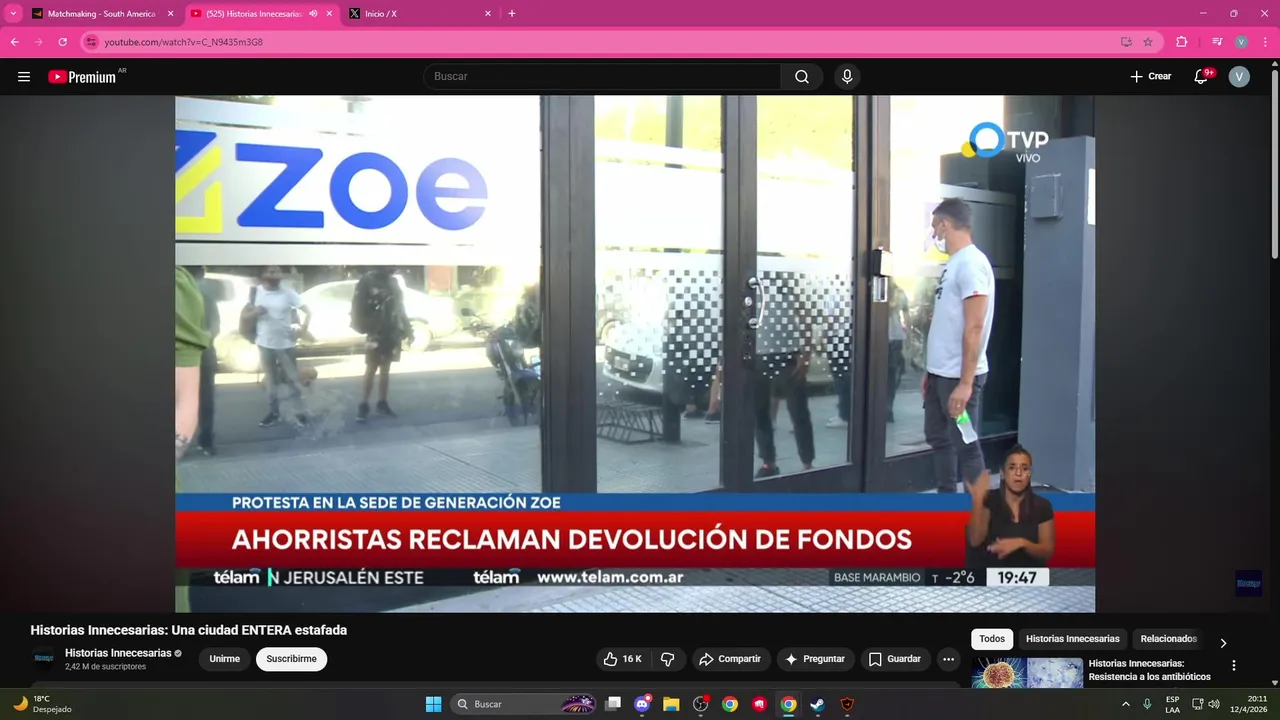Show hidden system tray icons

(1126, 704)
